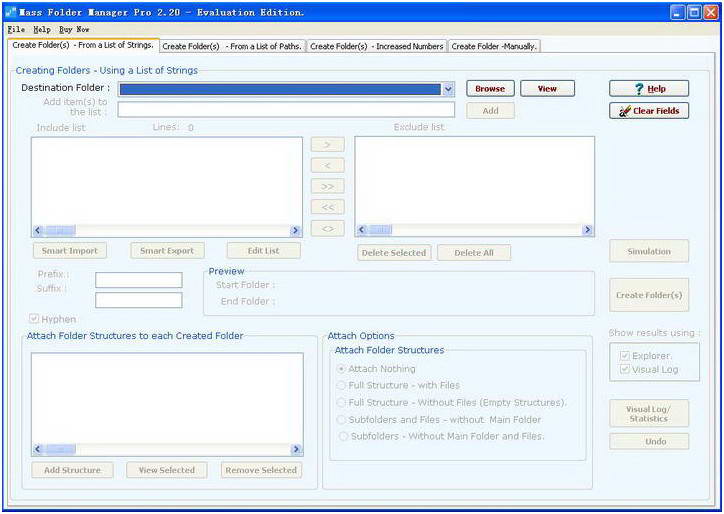Select Full Structure - with Files option

click(342, 385)
